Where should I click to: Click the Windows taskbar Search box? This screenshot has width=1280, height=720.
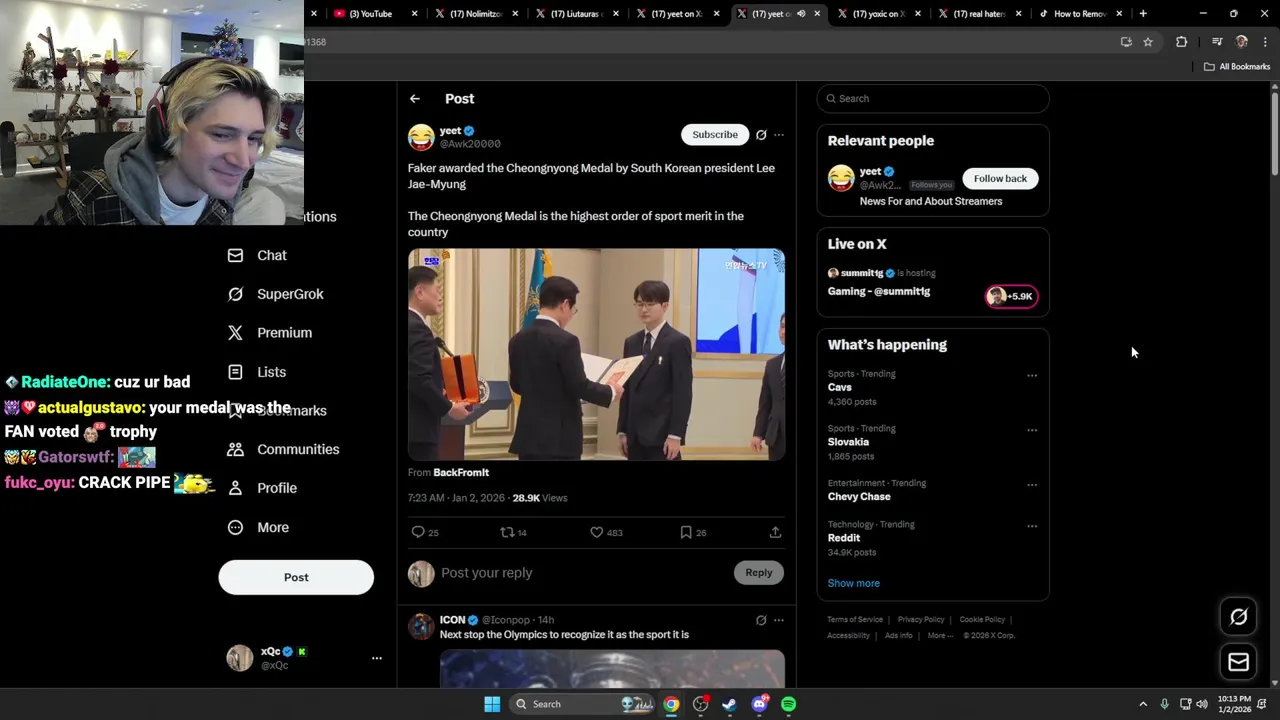[x=581, y=704]
